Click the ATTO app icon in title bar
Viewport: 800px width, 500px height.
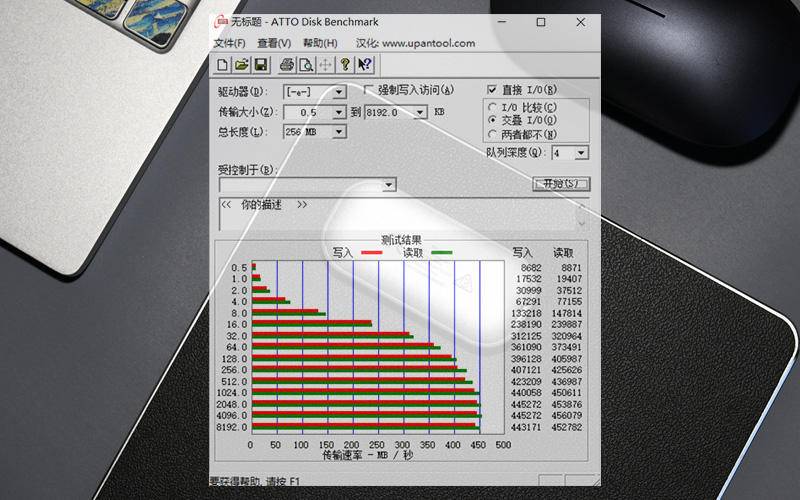(x=221, y=22)
